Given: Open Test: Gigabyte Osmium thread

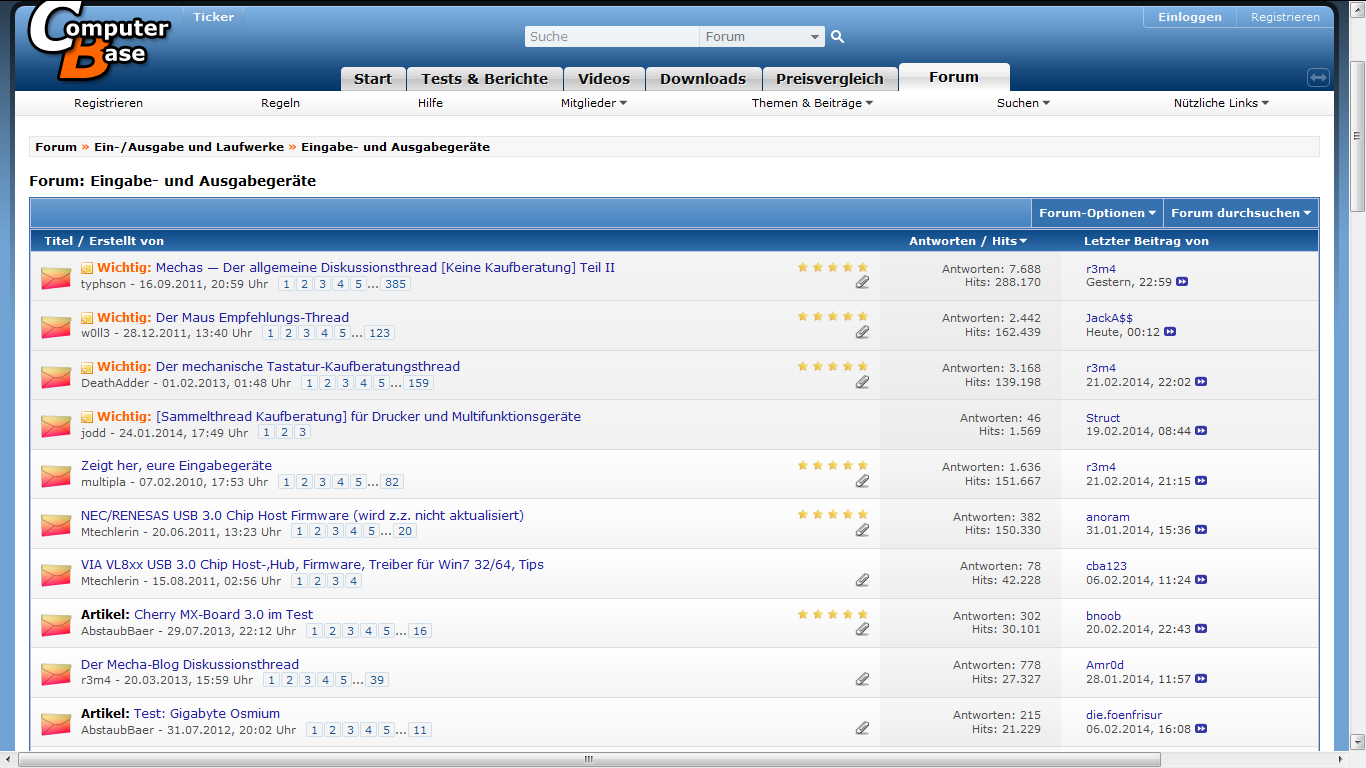Looking at the screenshot, I should (207, 713).
